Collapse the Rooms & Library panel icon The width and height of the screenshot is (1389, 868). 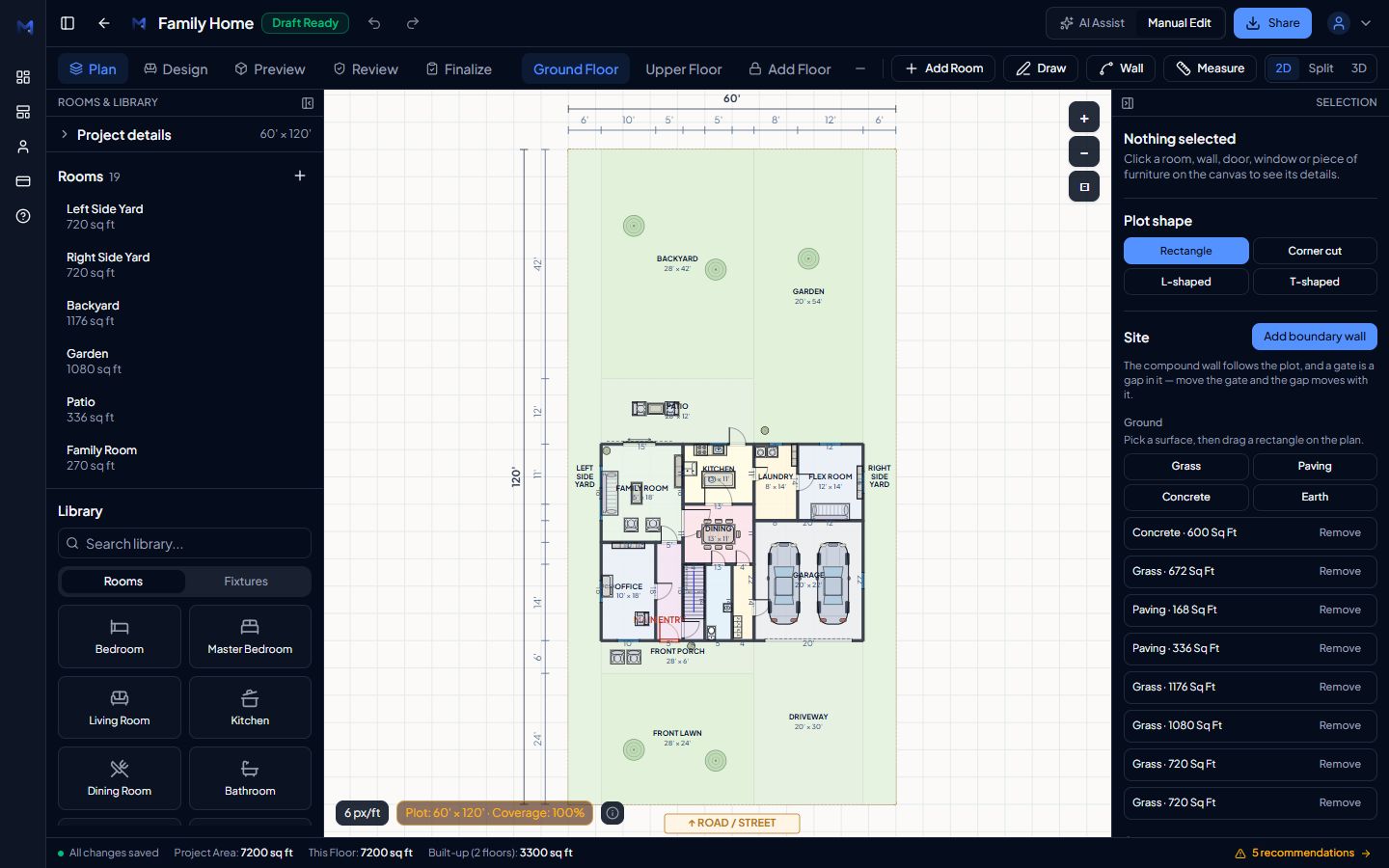(x=308, y=102)
